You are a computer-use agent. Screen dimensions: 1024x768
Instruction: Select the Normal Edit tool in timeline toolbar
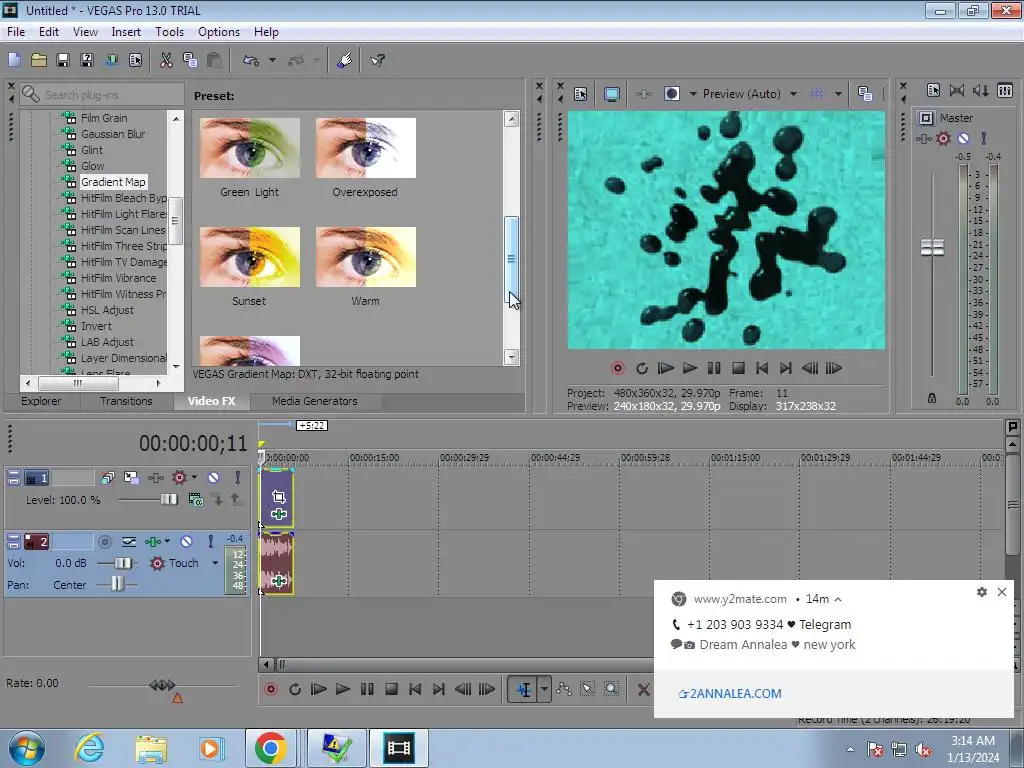(524, 689)
